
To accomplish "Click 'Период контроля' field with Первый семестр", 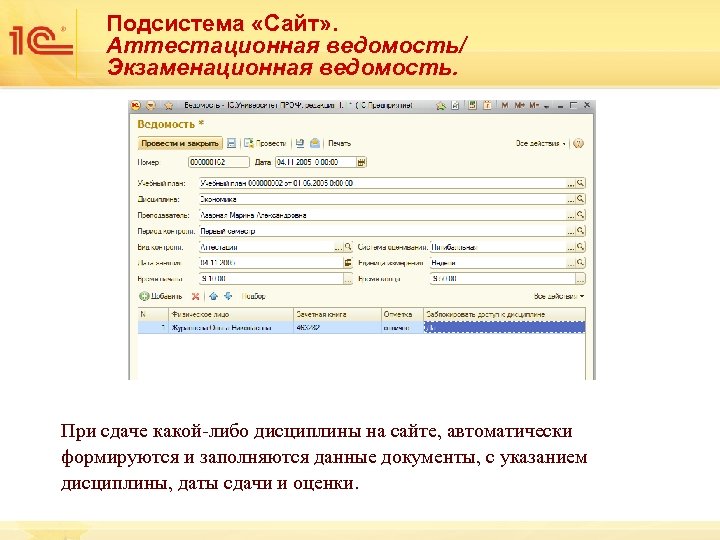I will pyautogui.click(x=382, y=231).
